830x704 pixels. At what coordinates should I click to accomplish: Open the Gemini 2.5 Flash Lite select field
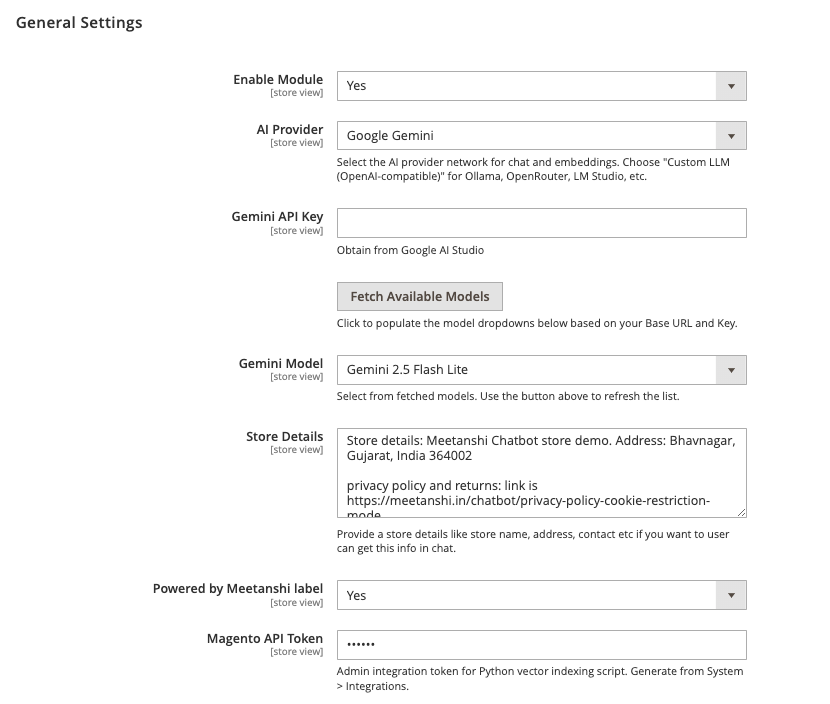coord(542,370)
